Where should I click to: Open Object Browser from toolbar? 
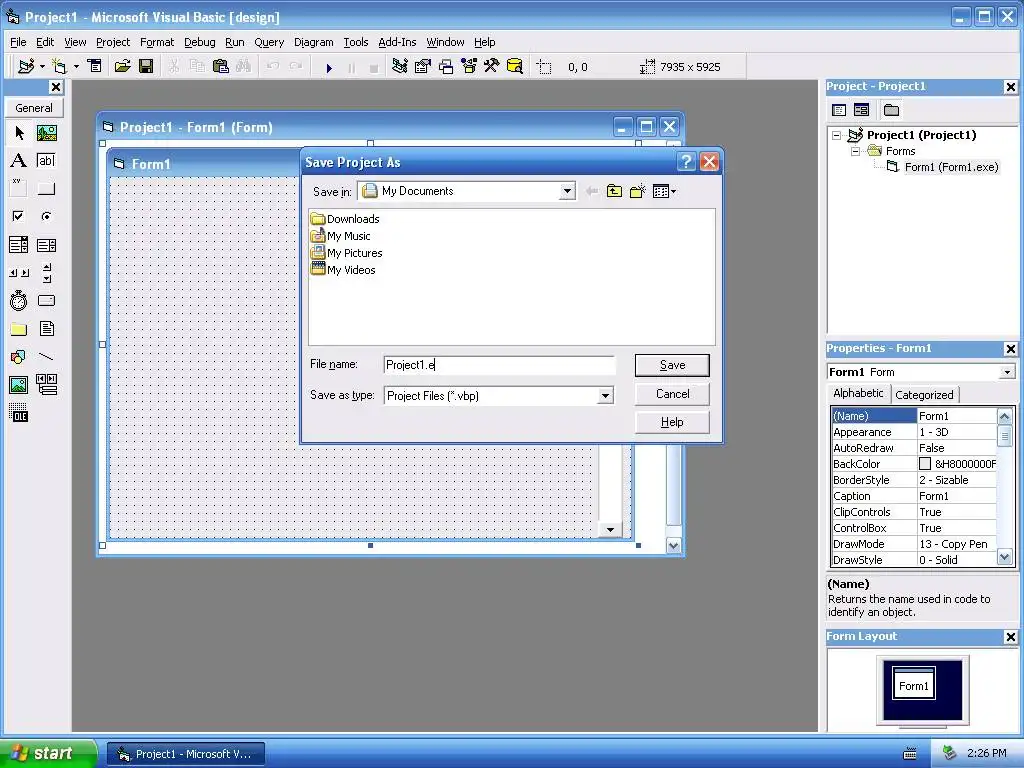(x=469, y=66)
